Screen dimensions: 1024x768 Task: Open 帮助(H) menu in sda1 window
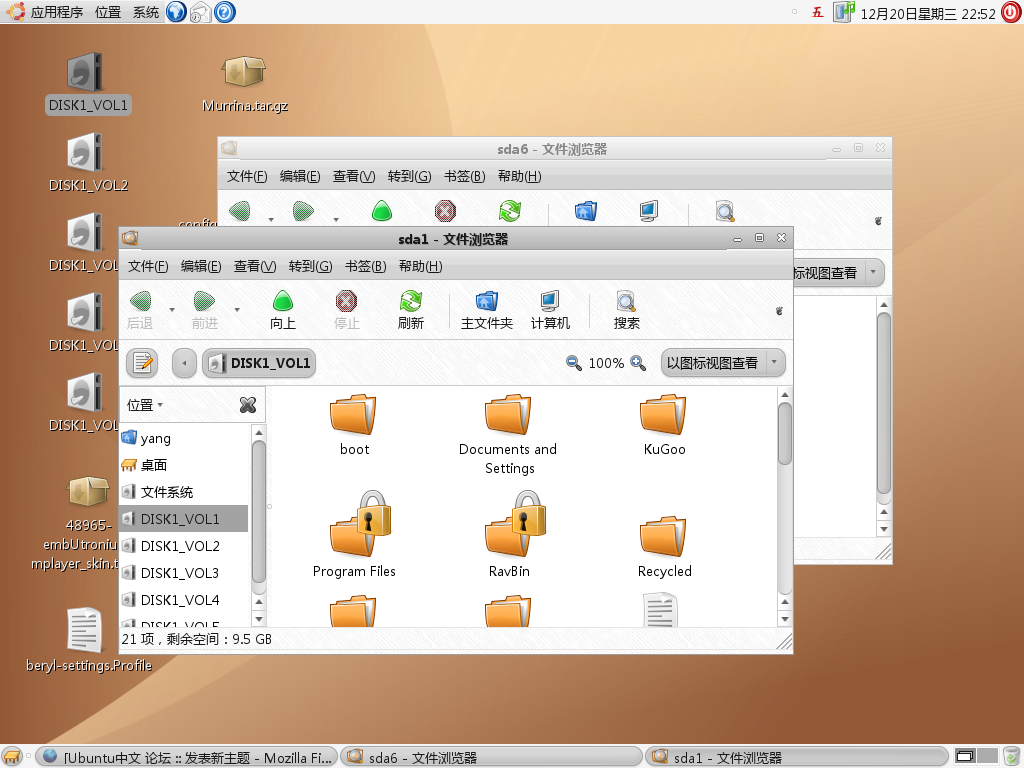click(x=421, y=266)
